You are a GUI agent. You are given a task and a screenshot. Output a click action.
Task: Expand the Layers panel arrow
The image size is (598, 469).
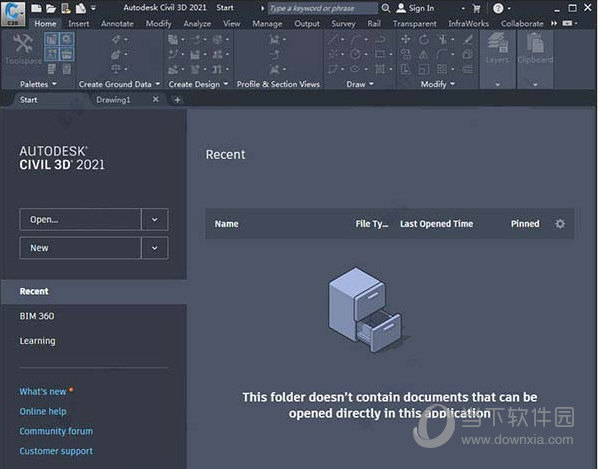497,84
